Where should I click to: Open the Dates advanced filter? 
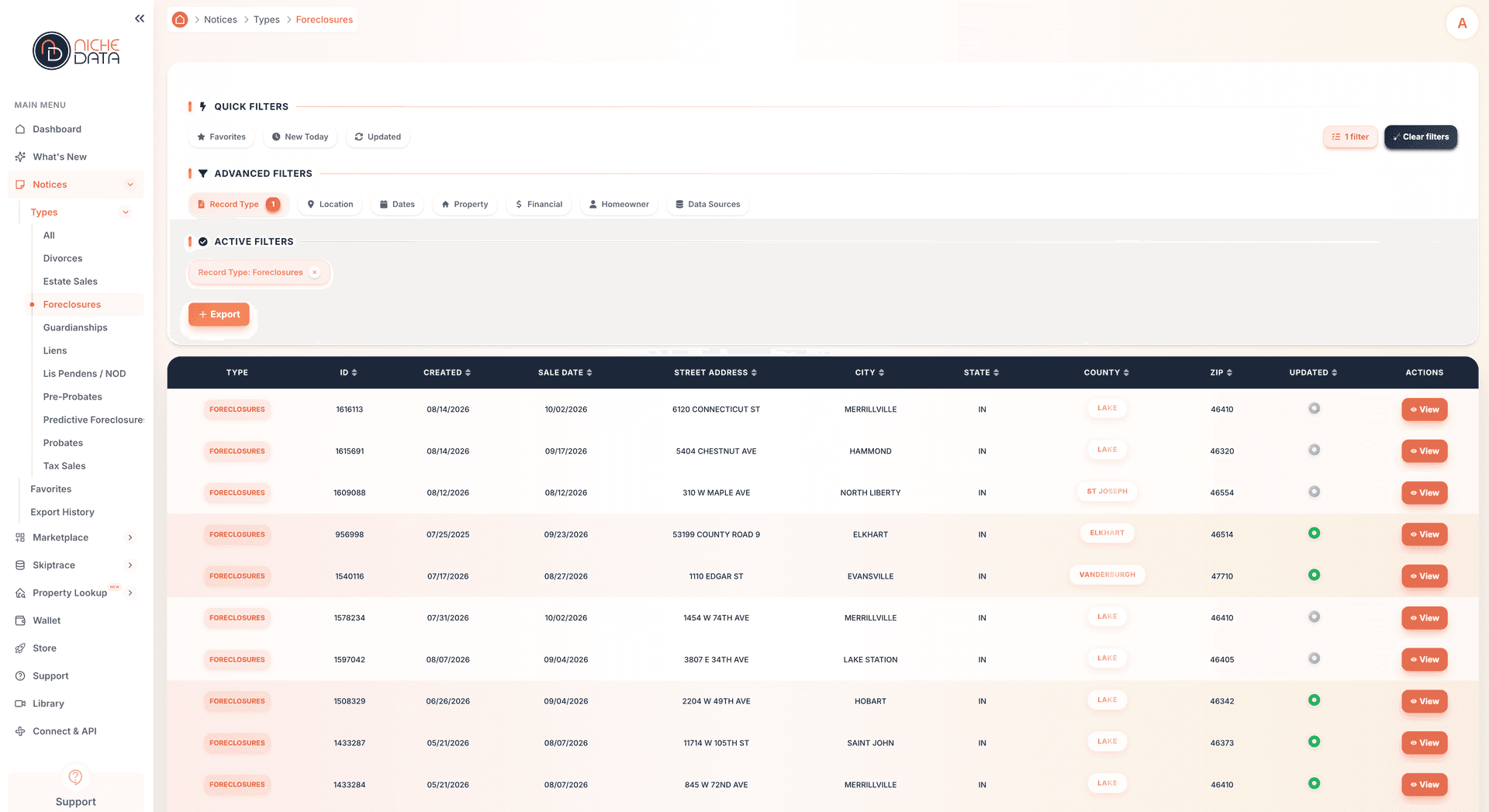point(397,205)
